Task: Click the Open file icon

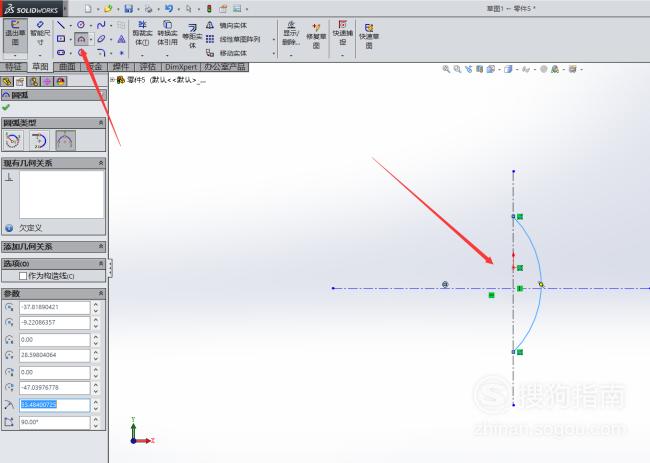Action: click(x=108, y=8)
